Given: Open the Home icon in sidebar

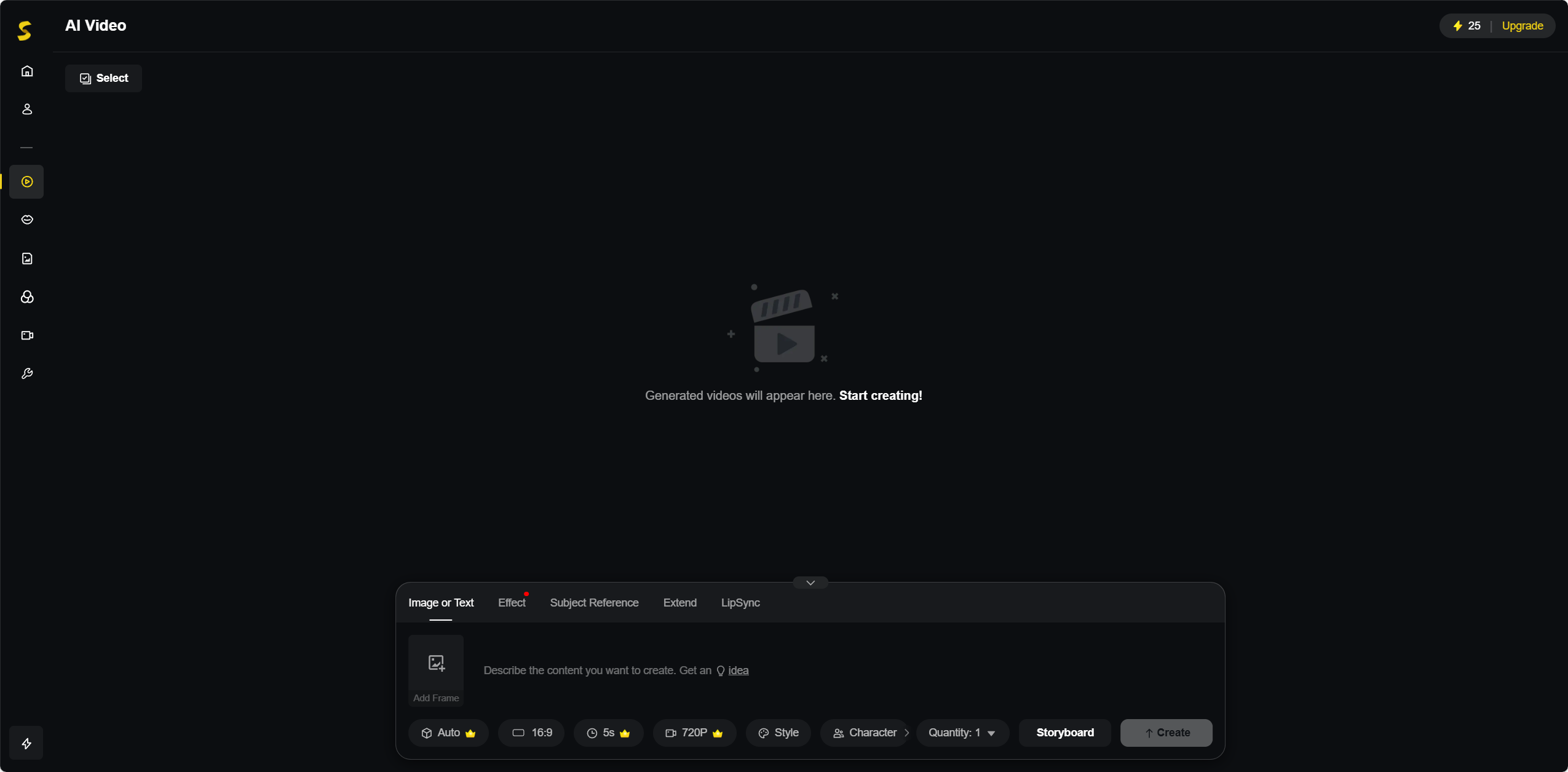Looking at the screenshot, I should 26,71.
